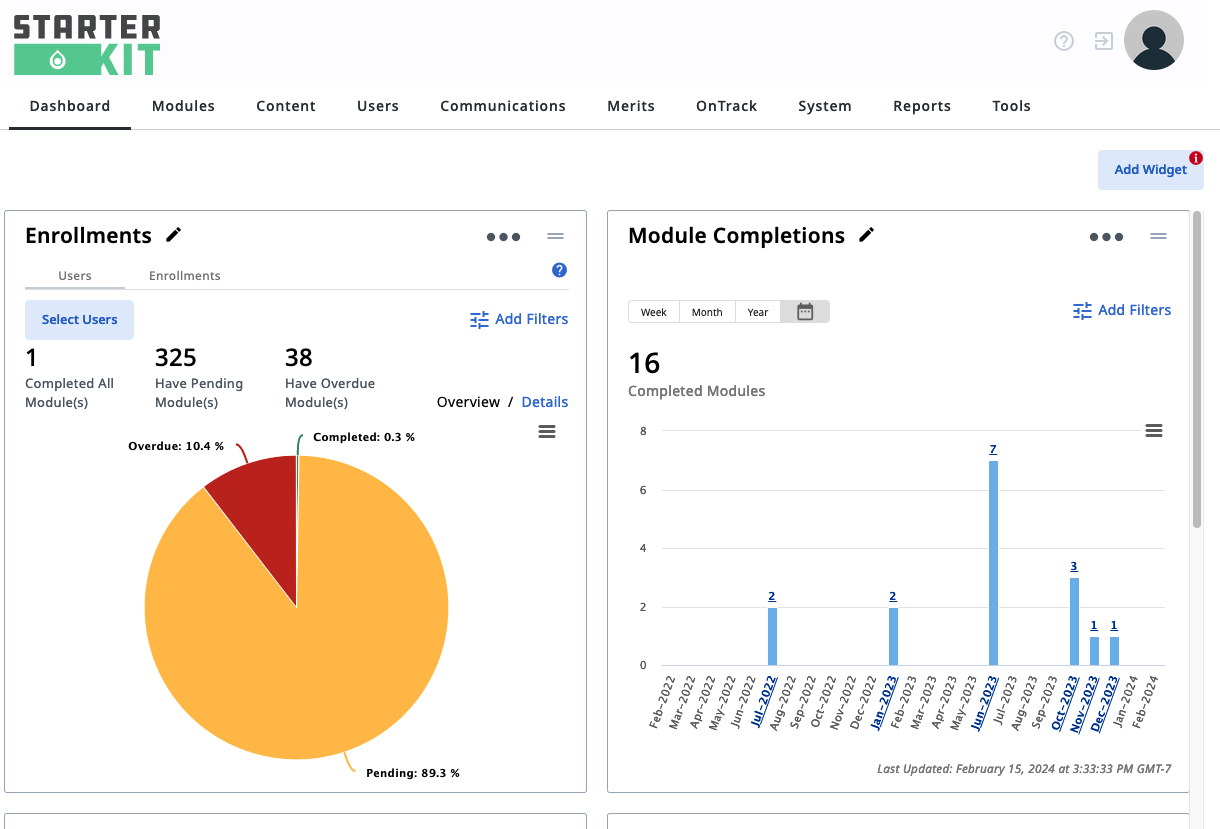The width and height of the screenshot is (1220, 829).
Task: Click the Add Widget button
Action: tap(1151, 170)
